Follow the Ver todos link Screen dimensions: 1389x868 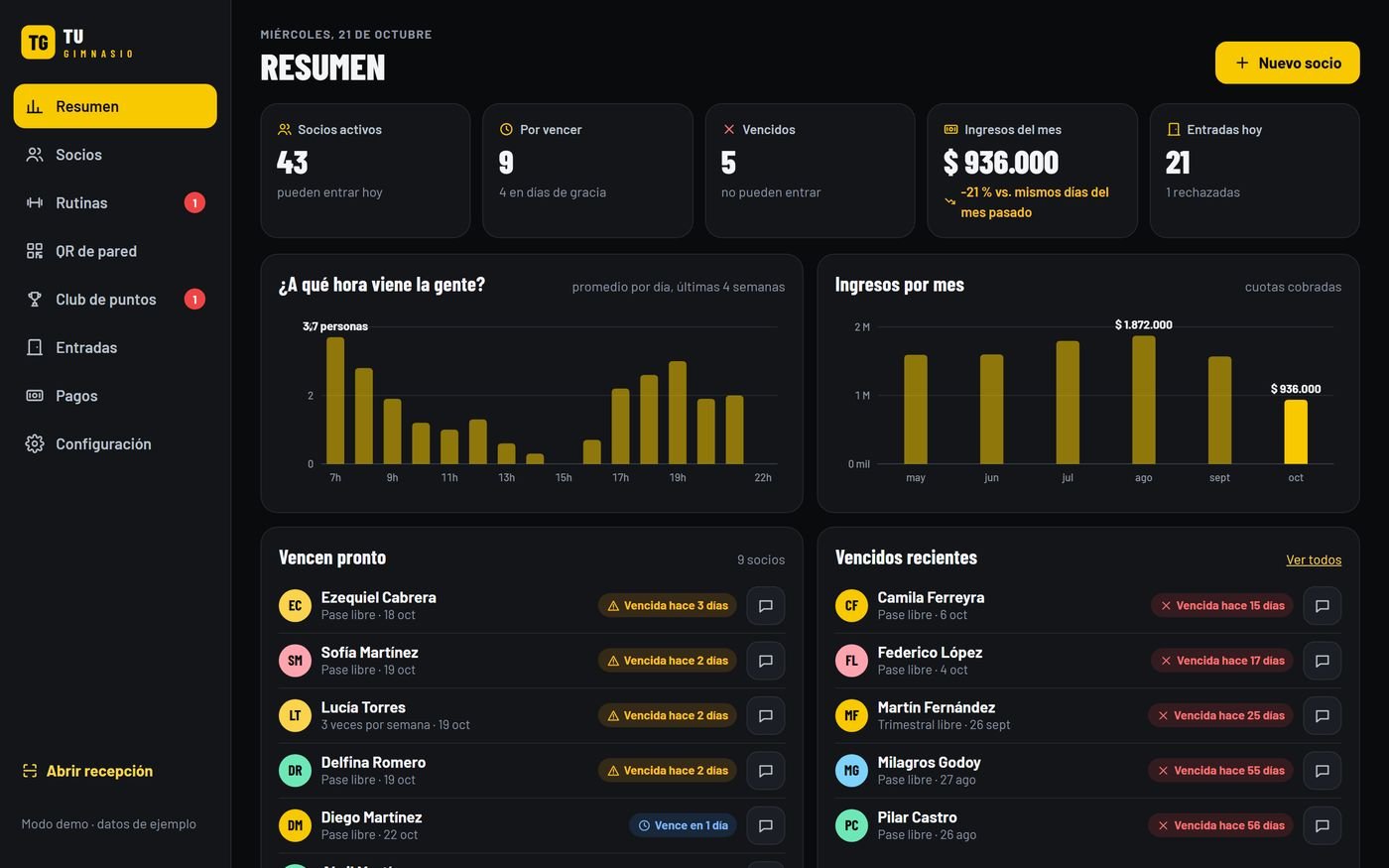click(1314, 559)
